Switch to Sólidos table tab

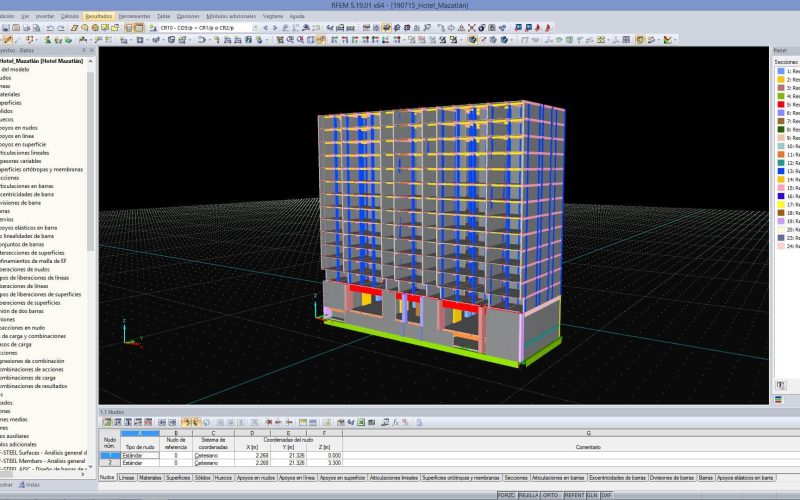click(x=203, y=478)
